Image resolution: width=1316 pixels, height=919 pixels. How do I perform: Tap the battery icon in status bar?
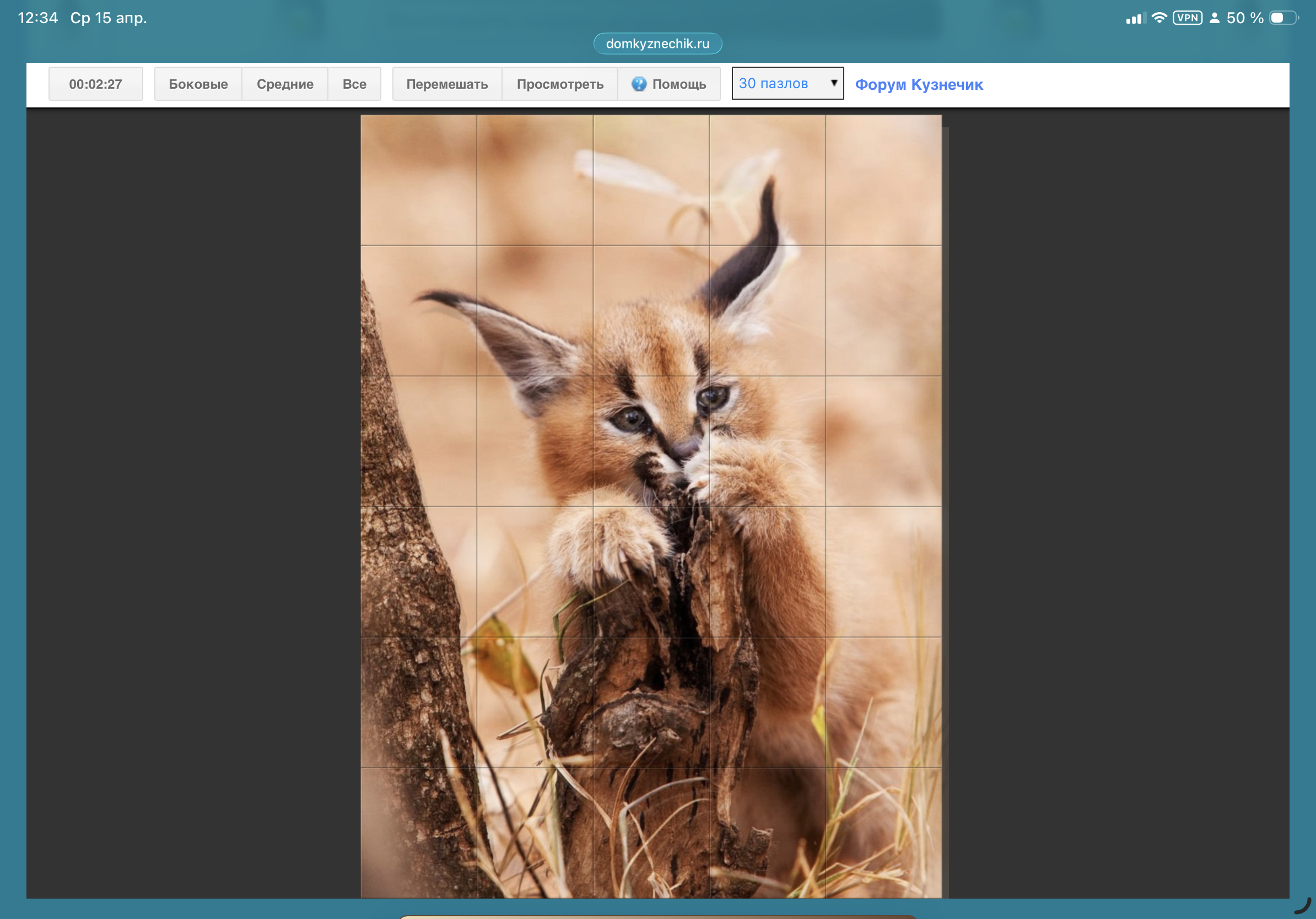click(1283, 18)
